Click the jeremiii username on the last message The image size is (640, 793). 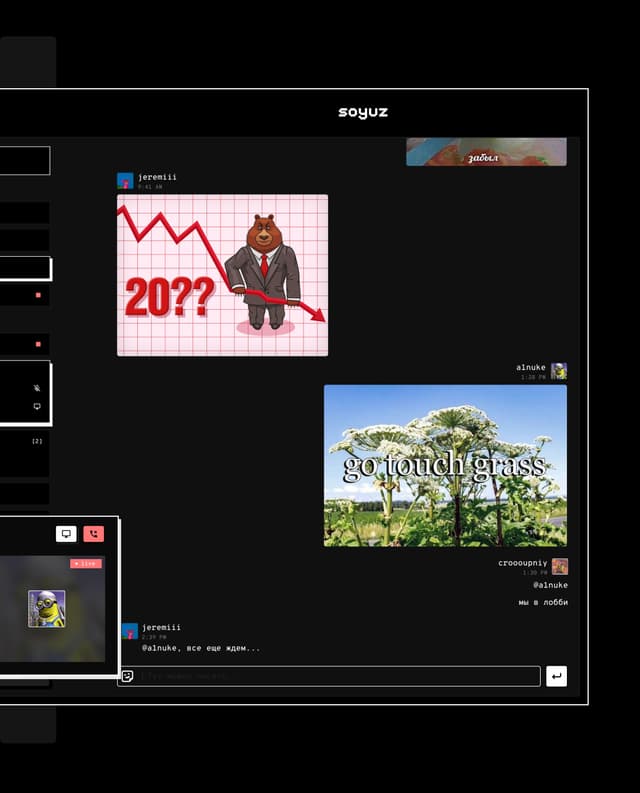(x=161, y=627)
